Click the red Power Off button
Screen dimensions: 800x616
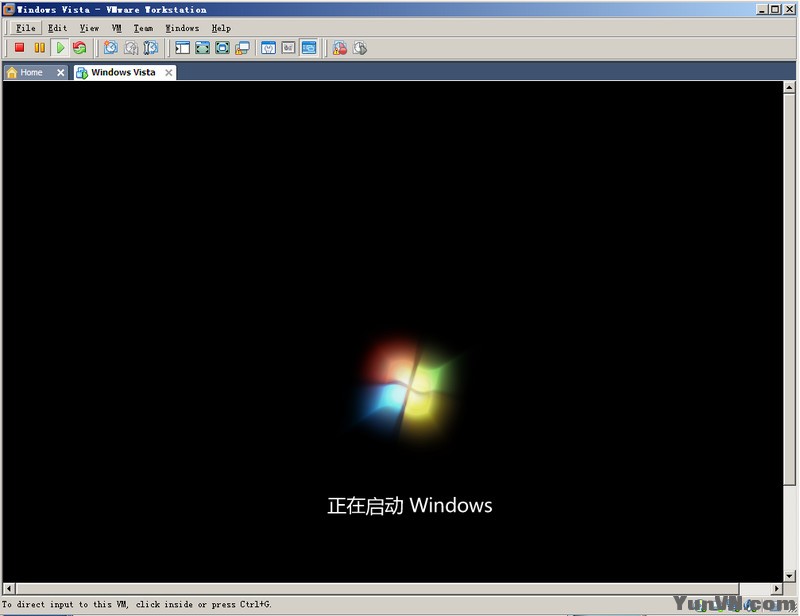click(x=19, y=48)
